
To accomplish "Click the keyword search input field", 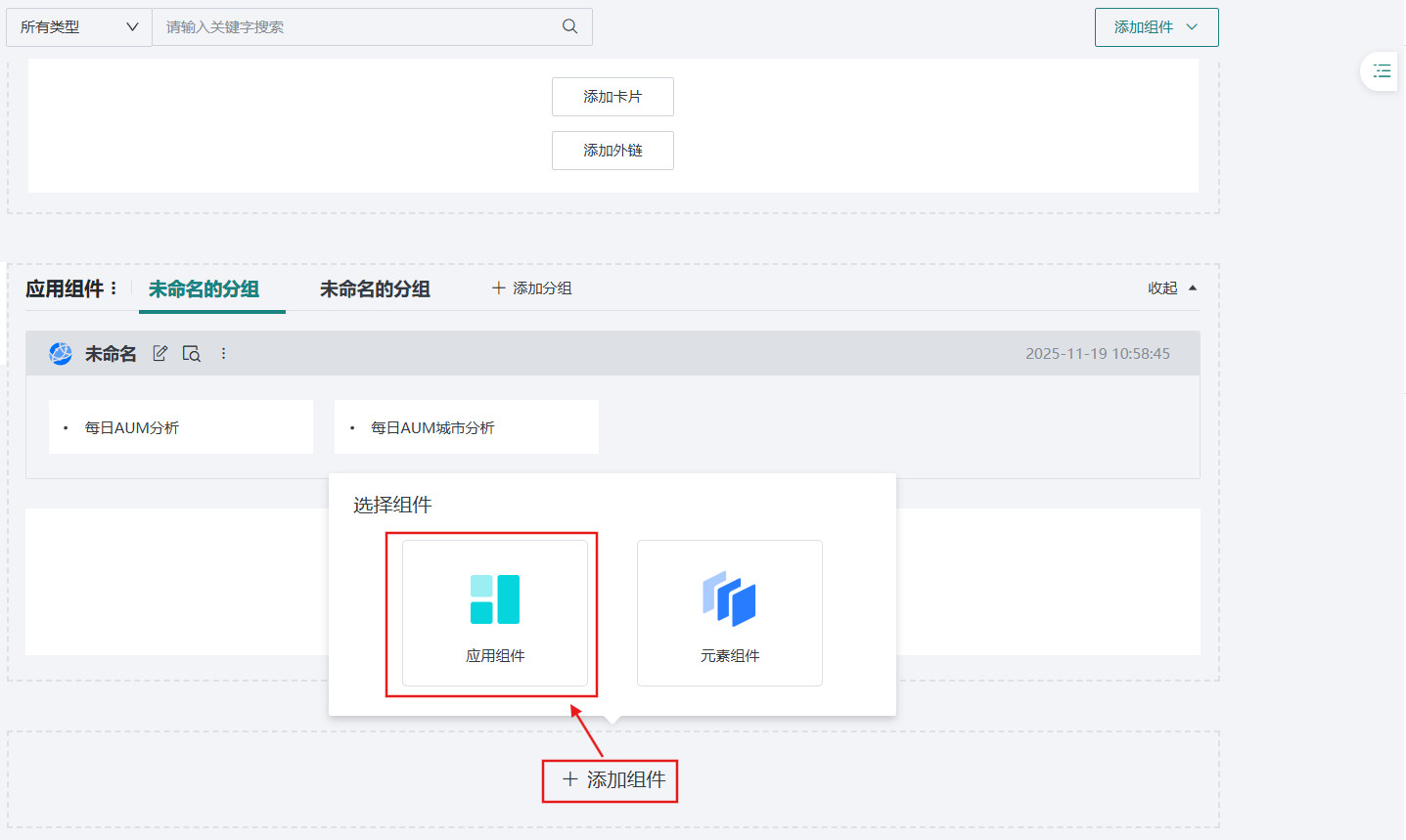I will 342,26.
